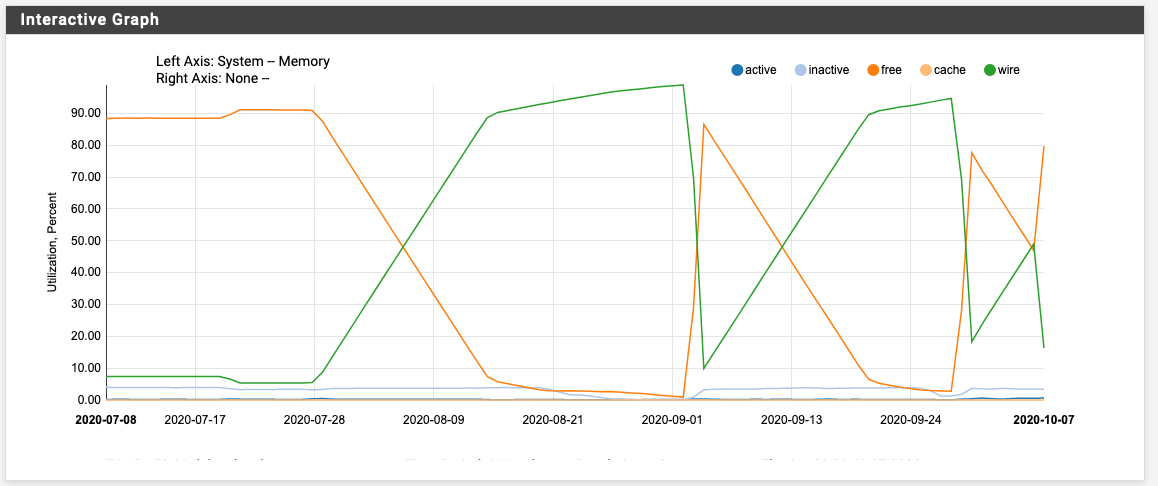Hide the free series via orange legend dot

pos(872,70)
